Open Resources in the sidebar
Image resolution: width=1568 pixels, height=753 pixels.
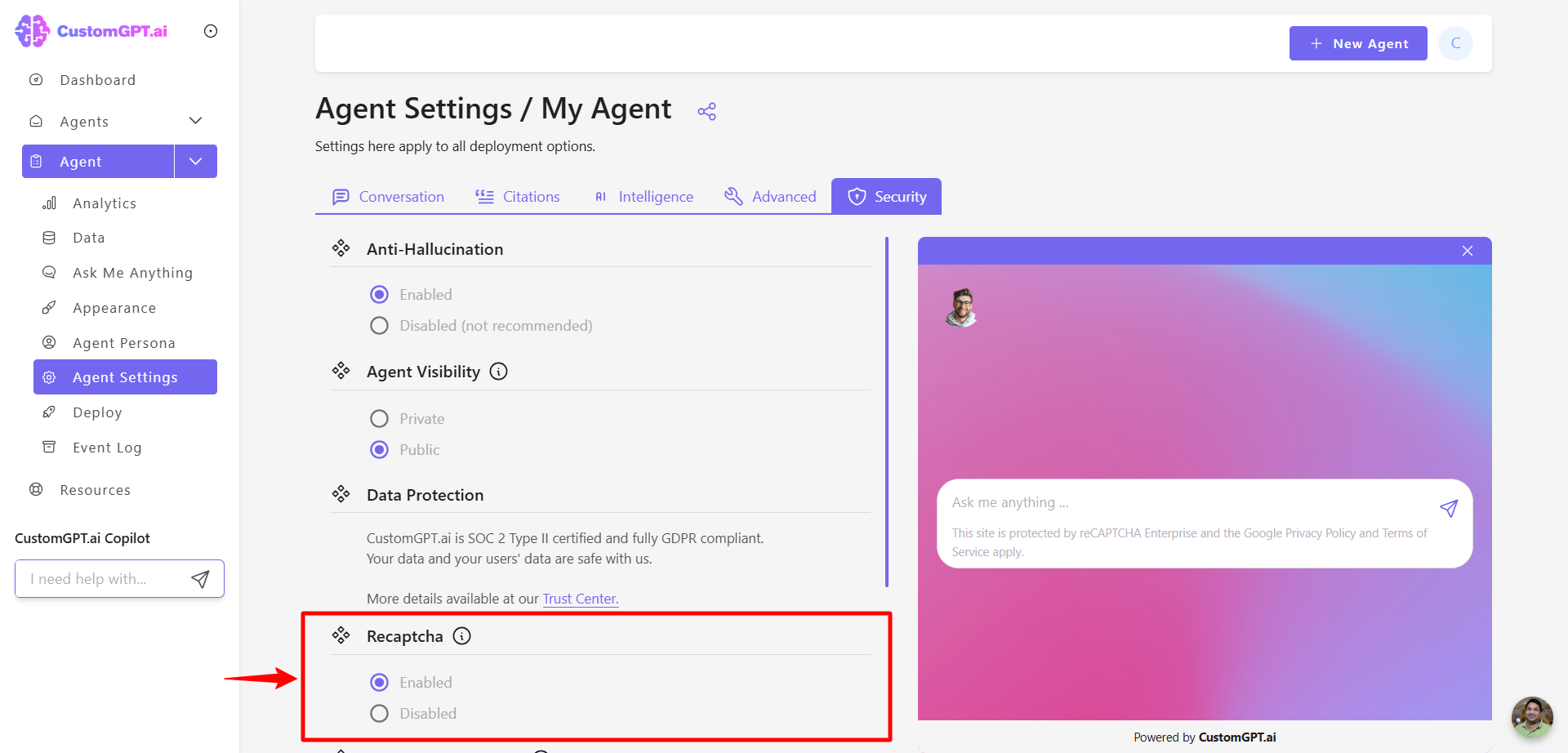[x=95, y=490]
